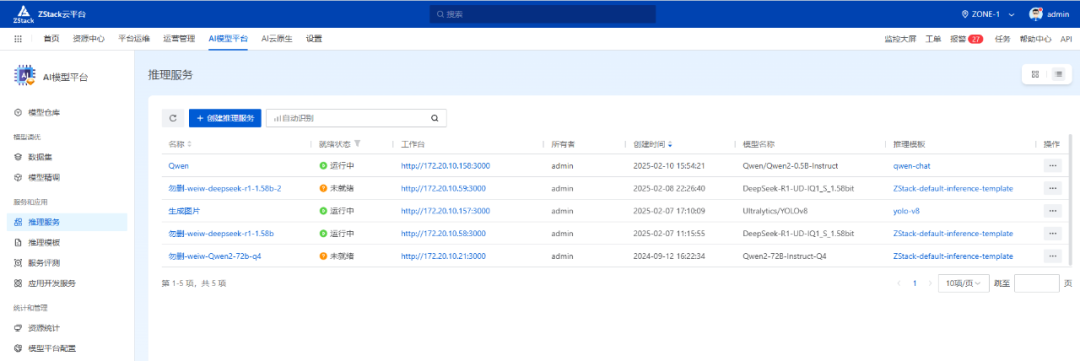
Task: Open the 运营管理 top menu
Action: coord(179,39)
